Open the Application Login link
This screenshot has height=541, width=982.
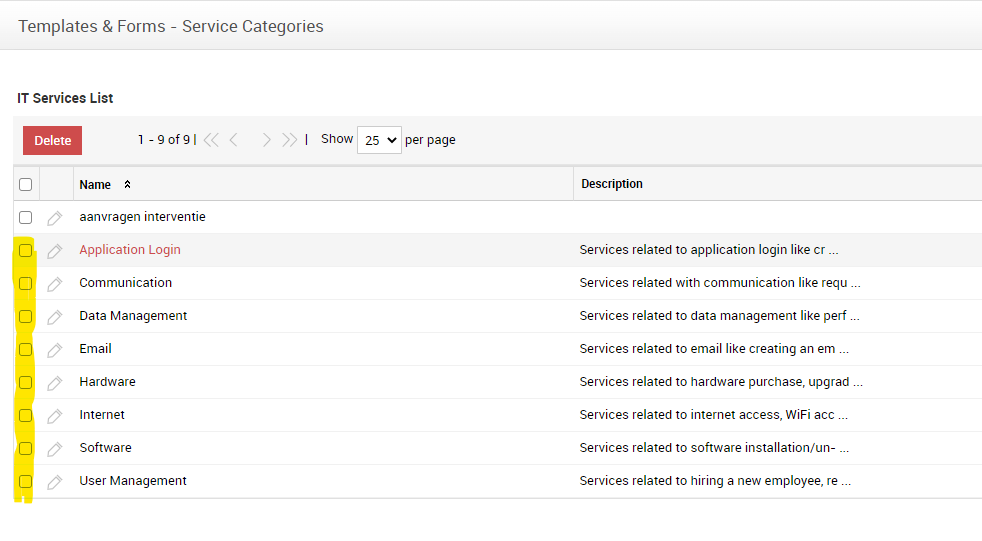[x=130, y=250]
